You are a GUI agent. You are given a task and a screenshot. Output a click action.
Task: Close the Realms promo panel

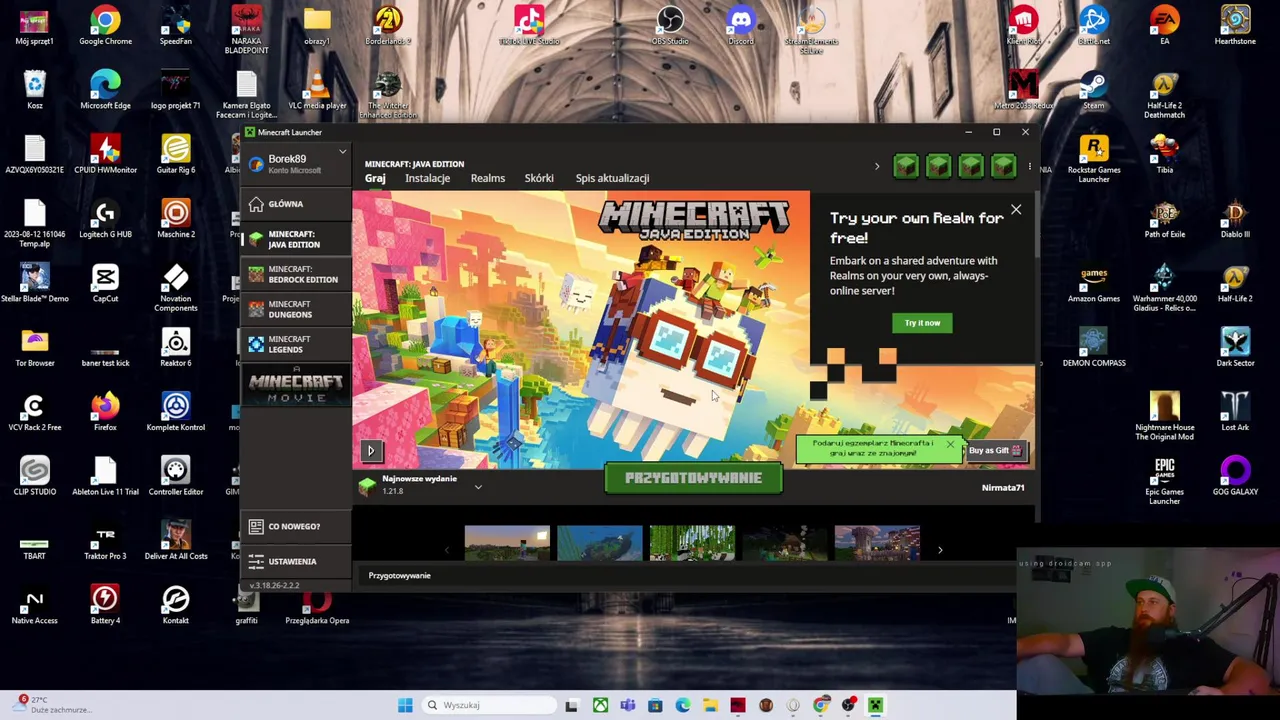tap(1016, 210)
